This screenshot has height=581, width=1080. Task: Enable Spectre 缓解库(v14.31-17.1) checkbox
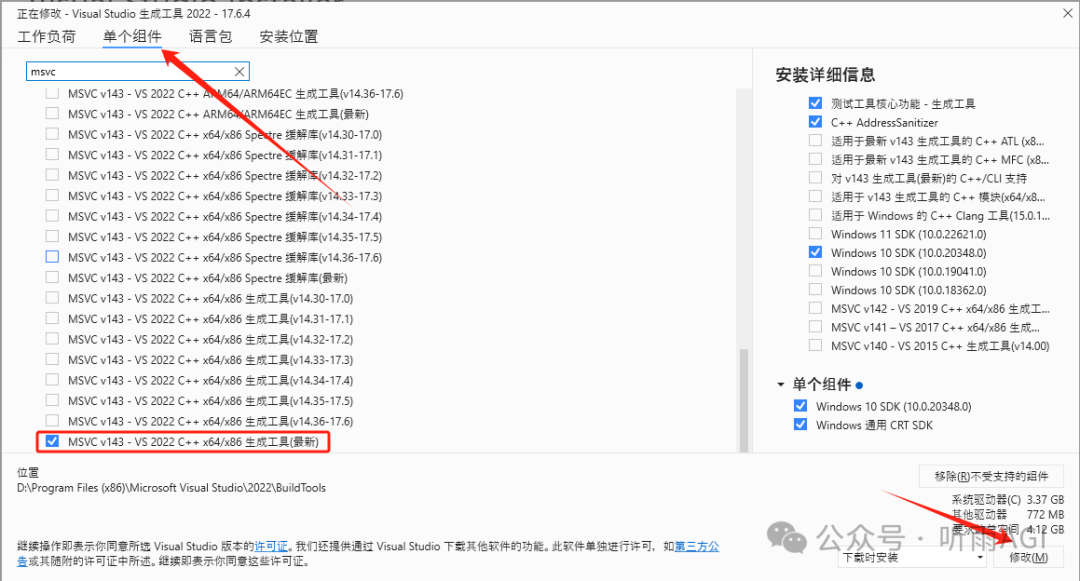(x=52, y=155)
